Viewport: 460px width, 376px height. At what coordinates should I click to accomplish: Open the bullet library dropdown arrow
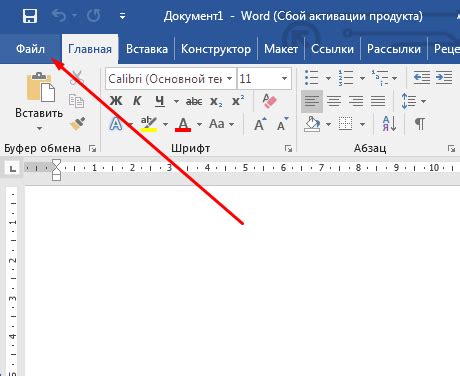coord(328,78)
